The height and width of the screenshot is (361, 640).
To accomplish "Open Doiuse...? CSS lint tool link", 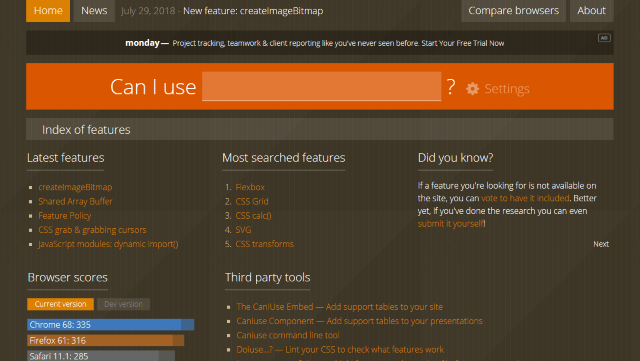I will 340,350.
